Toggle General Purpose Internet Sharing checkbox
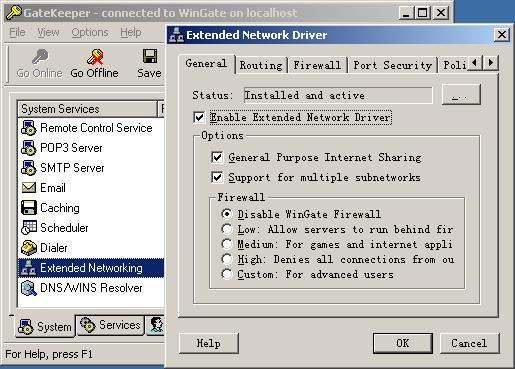Image resolution: width=515 pixels, height=369 pixels. coord(217,157)
